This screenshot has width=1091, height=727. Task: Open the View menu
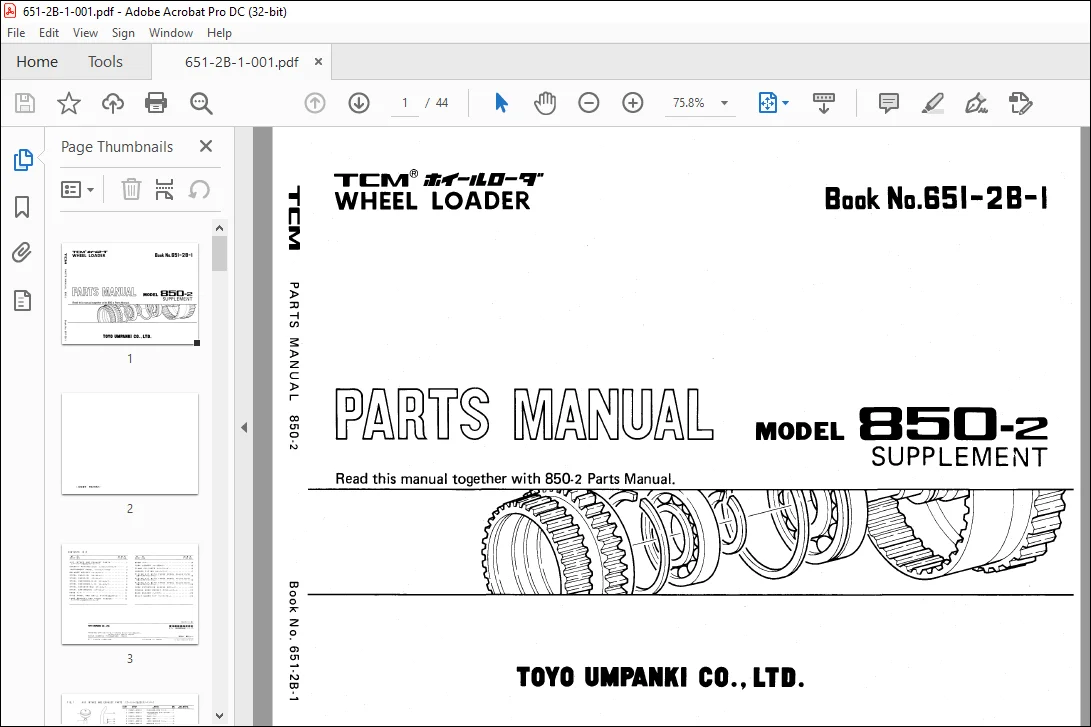pyautogui.click(x=85, y=33)
